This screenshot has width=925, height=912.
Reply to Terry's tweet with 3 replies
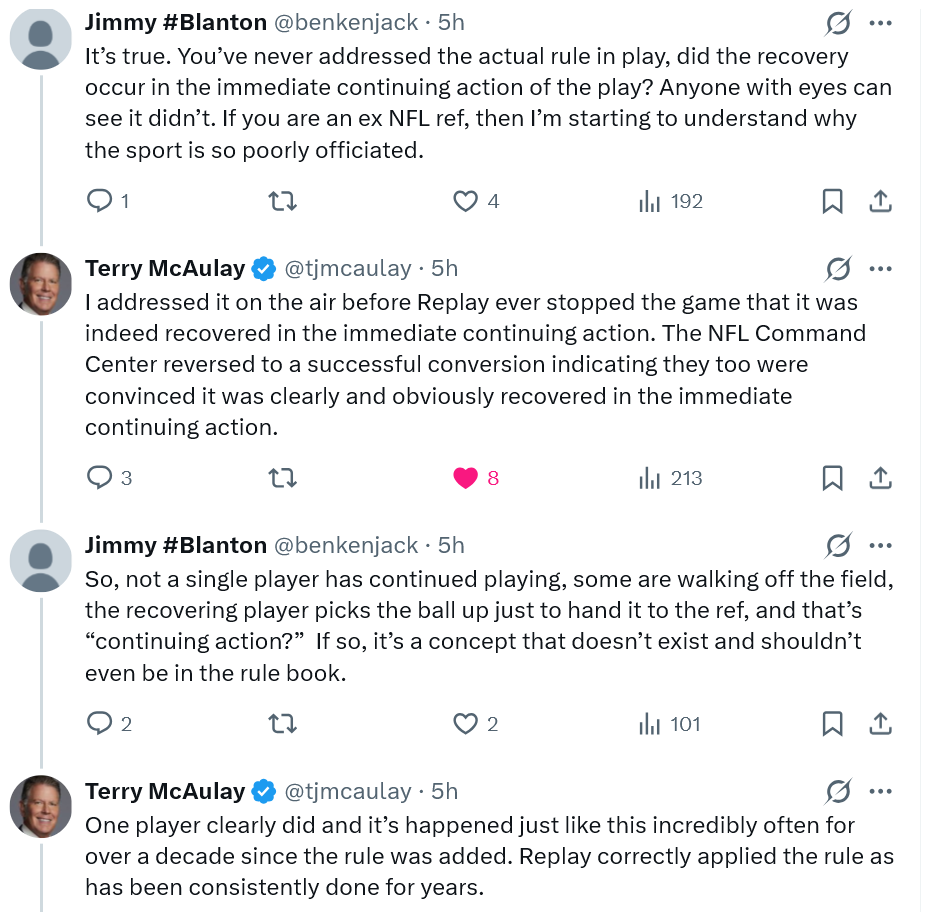point(100,479)
